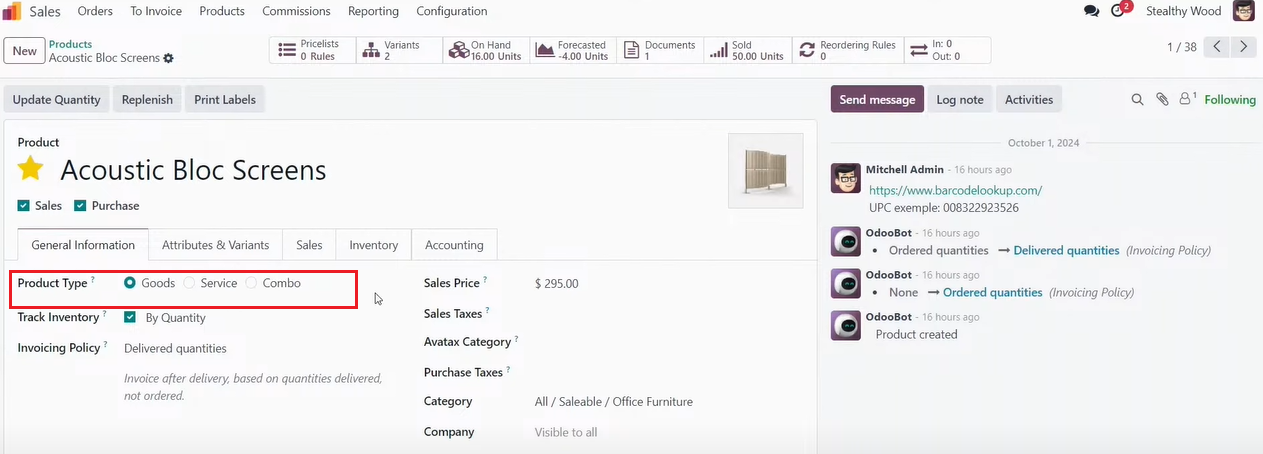Click the Log note button
This screenshot has height=454, width=1263.
(x=960, y=100)
